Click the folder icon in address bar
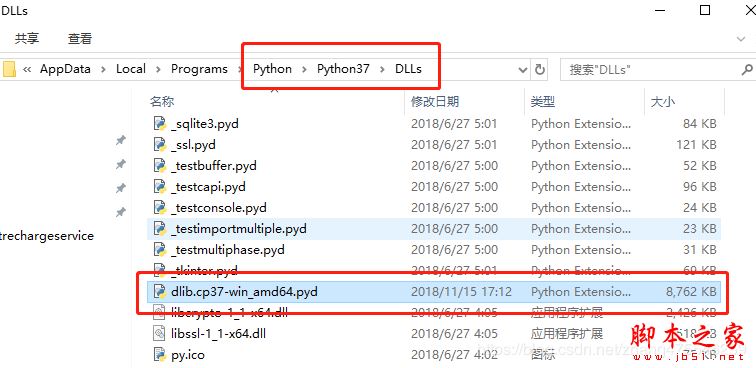 pyautogui.click(x=8, y=69)
